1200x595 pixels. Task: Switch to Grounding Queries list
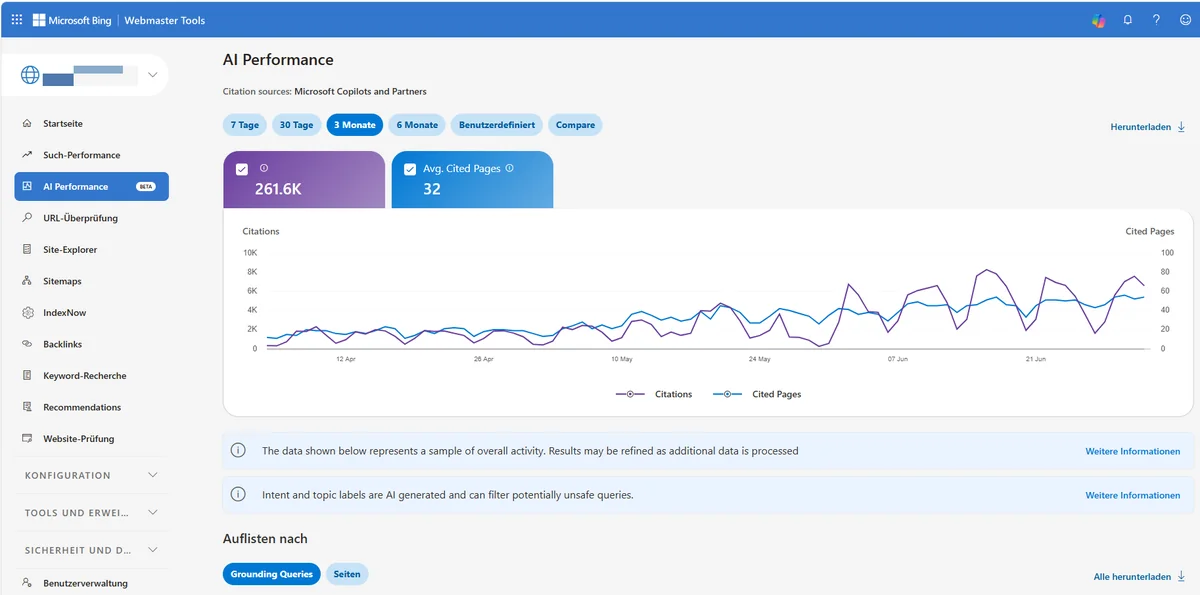[x=272, y=574]
